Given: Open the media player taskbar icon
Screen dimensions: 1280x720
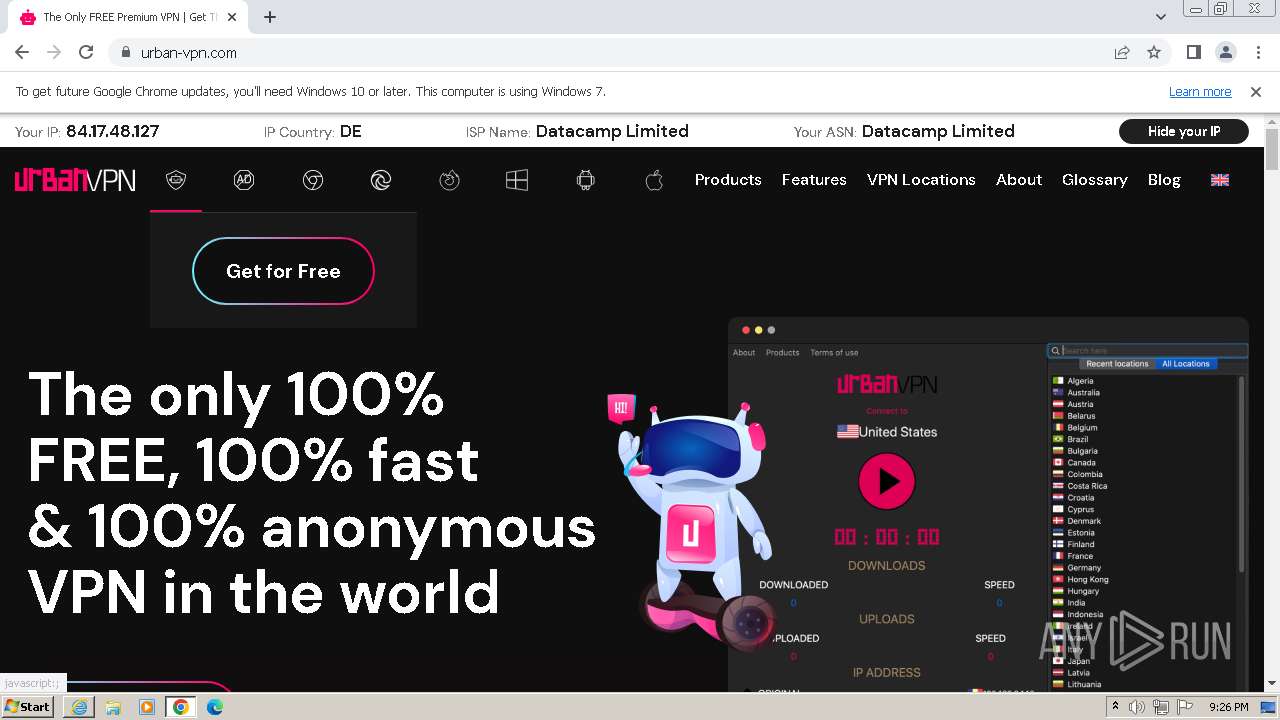Looking at the screenshot, I should 147,707.
